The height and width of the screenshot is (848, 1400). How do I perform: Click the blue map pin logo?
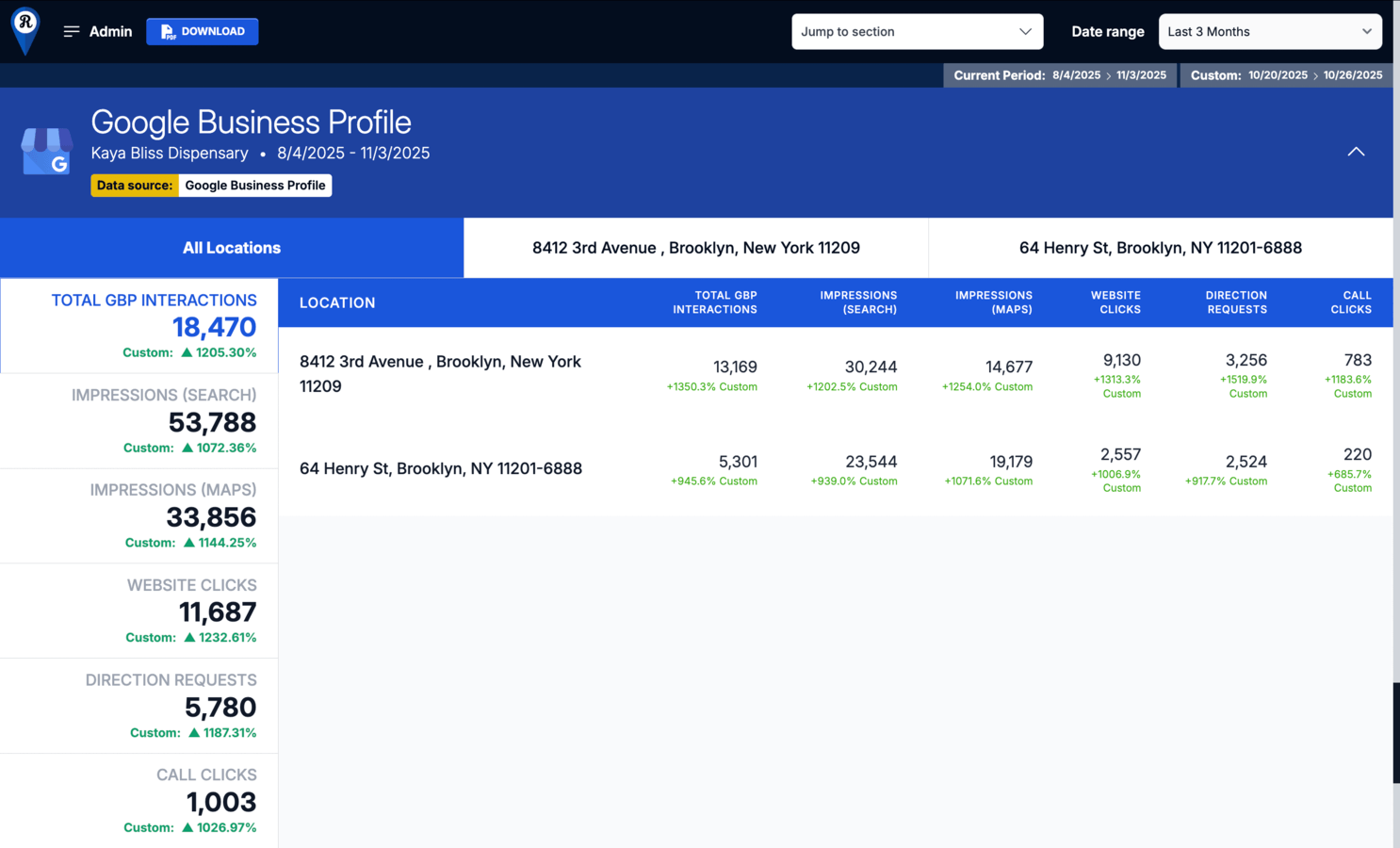25,30
